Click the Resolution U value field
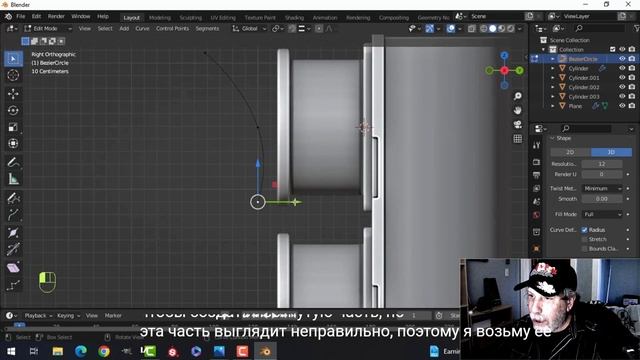 [x=602, y=164]
